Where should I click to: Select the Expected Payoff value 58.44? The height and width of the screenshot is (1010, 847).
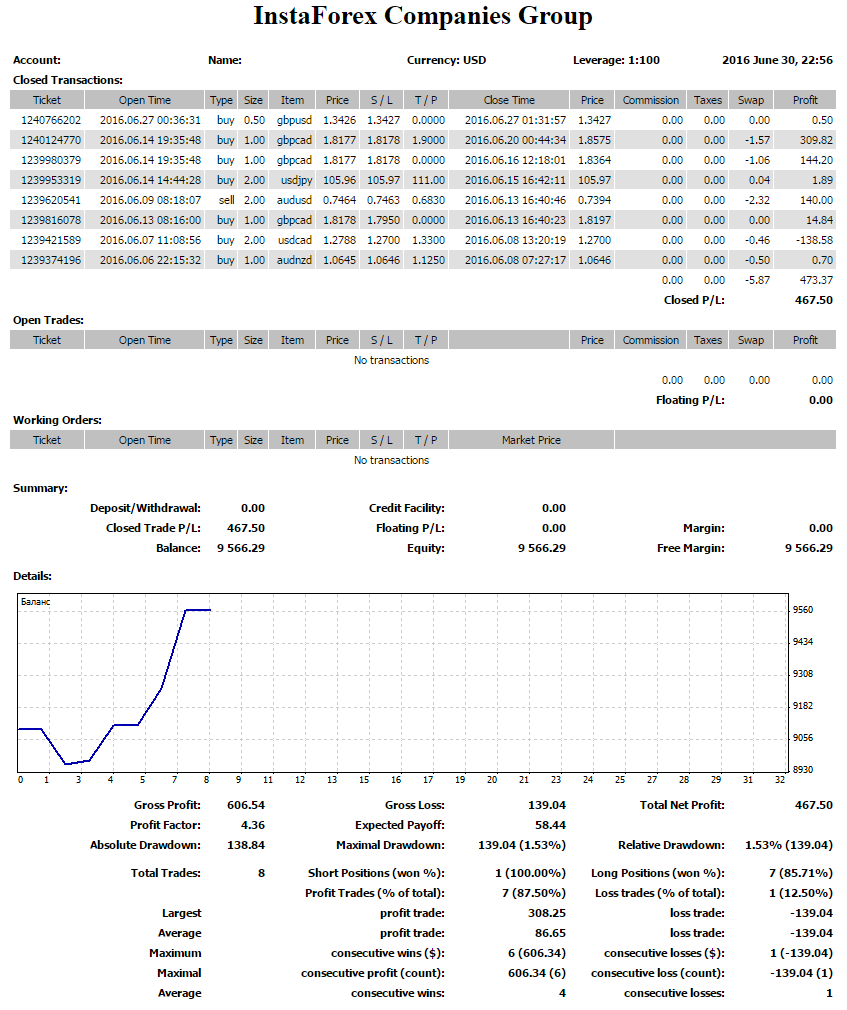(551, 824)
